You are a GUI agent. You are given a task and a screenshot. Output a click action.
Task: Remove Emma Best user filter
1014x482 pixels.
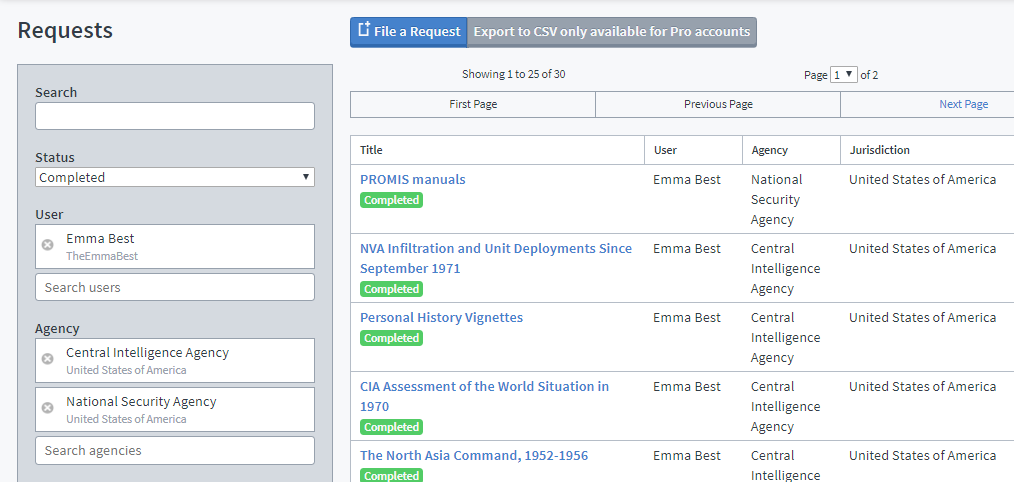[47, 245]
